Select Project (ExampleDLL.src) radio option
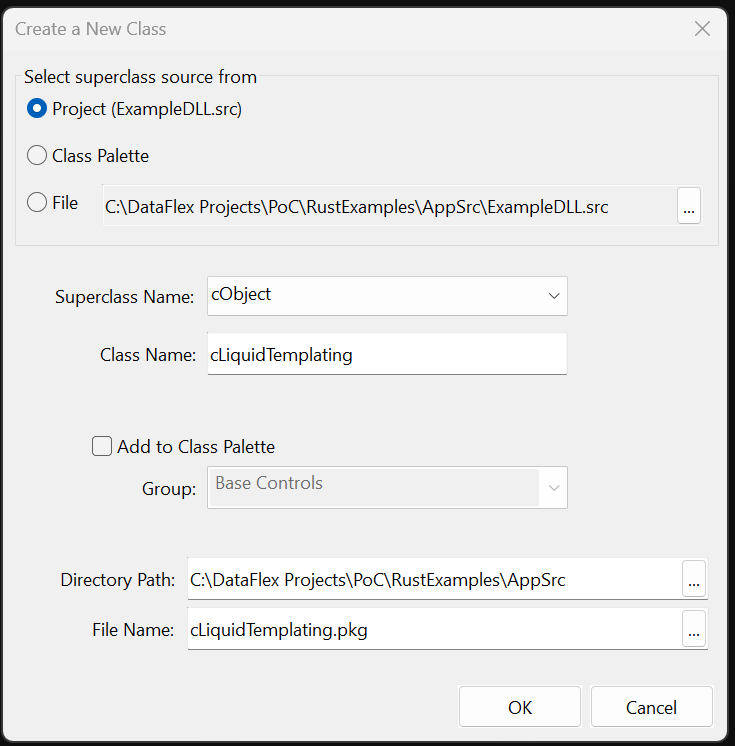735x746 pixels. [x=37, y=109]
